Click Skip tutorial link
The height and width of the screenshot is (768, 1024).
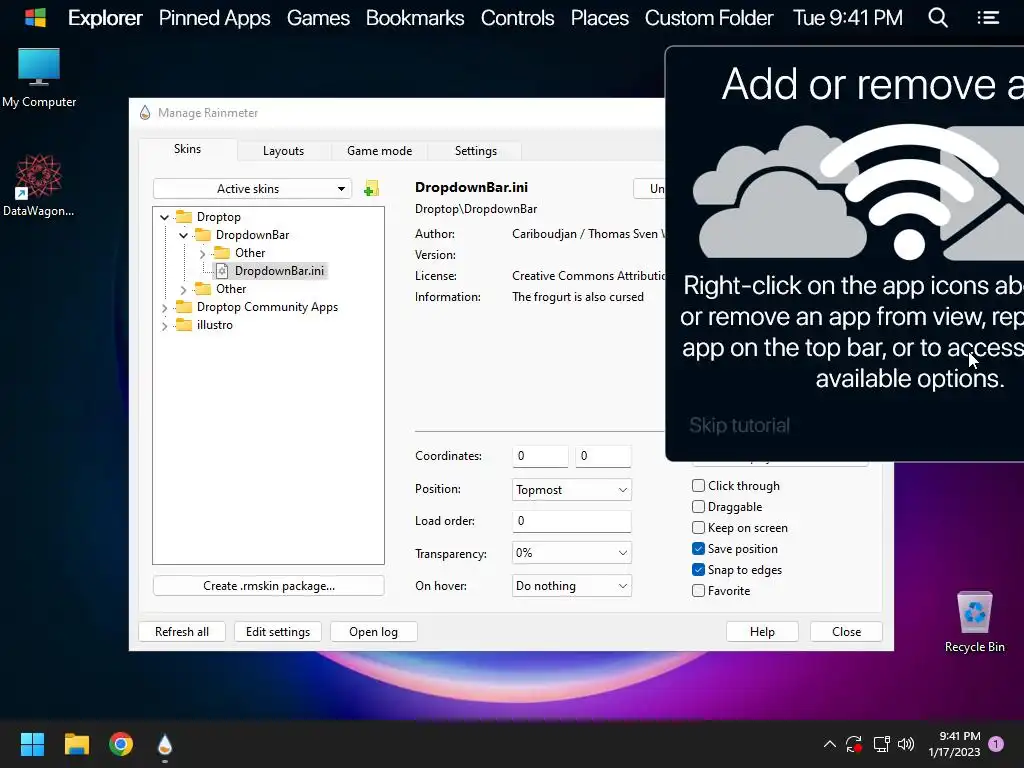coord(739,426)
